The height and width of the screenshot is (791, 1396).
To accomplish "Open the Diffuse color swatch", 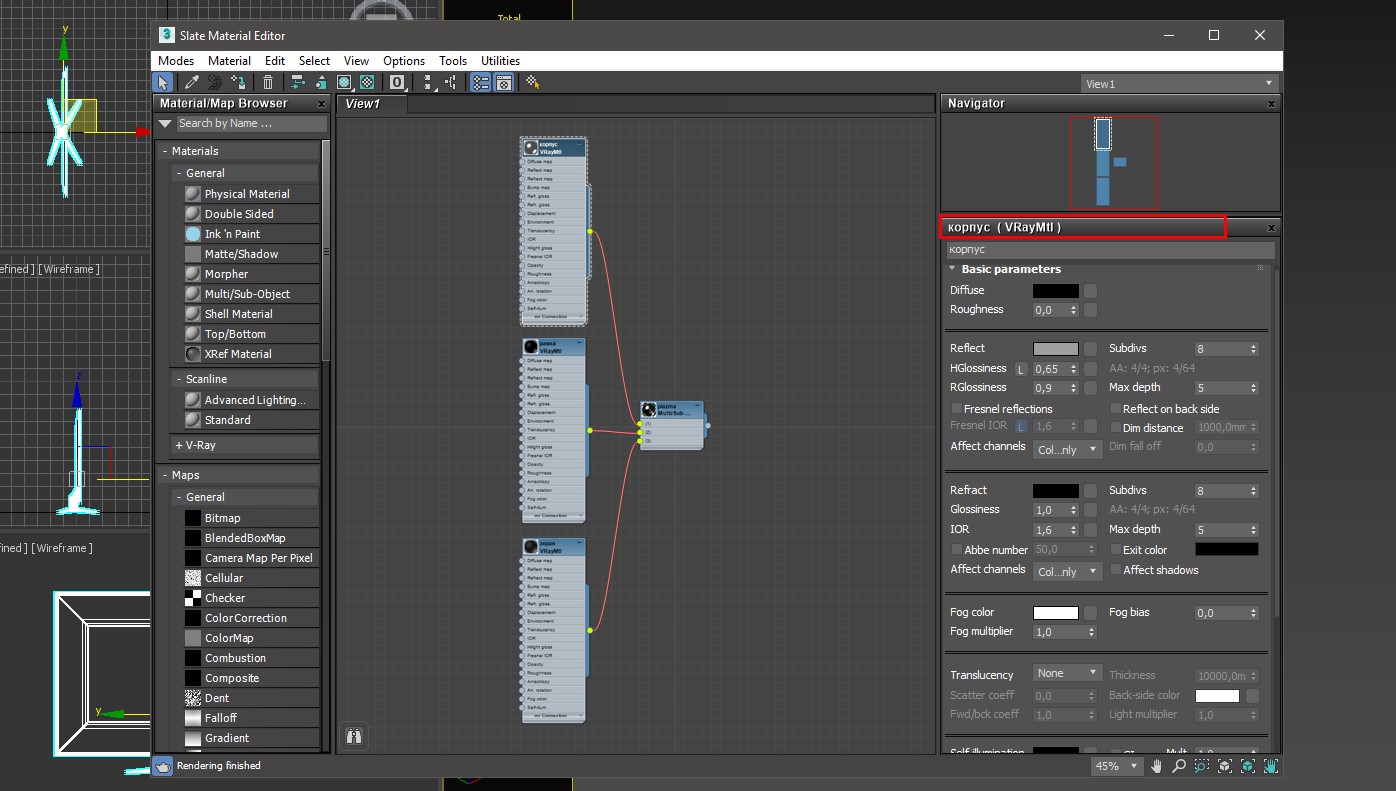I will tap(1056, 291).
